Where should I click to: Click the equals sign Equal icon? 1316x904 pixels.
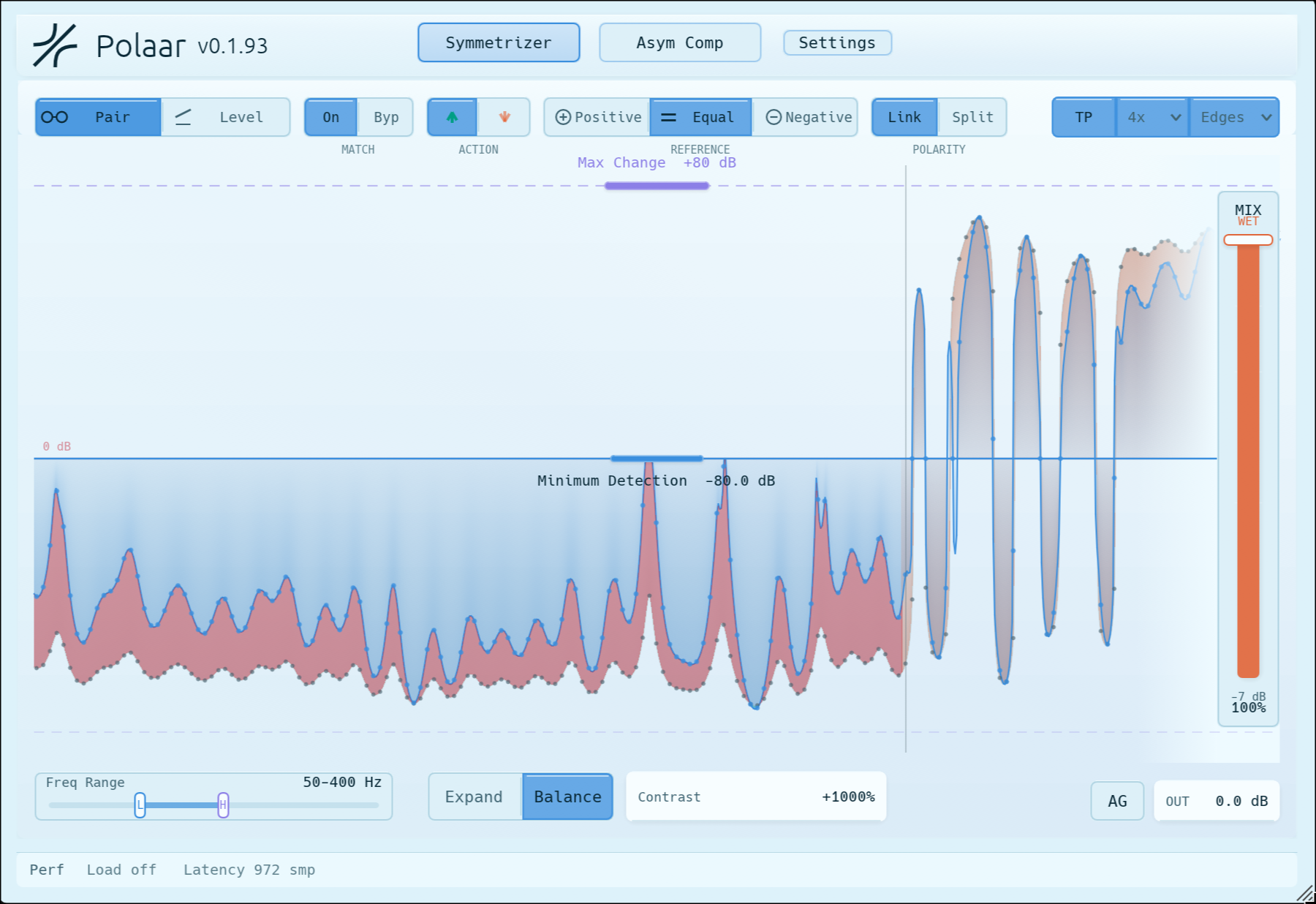668,117
